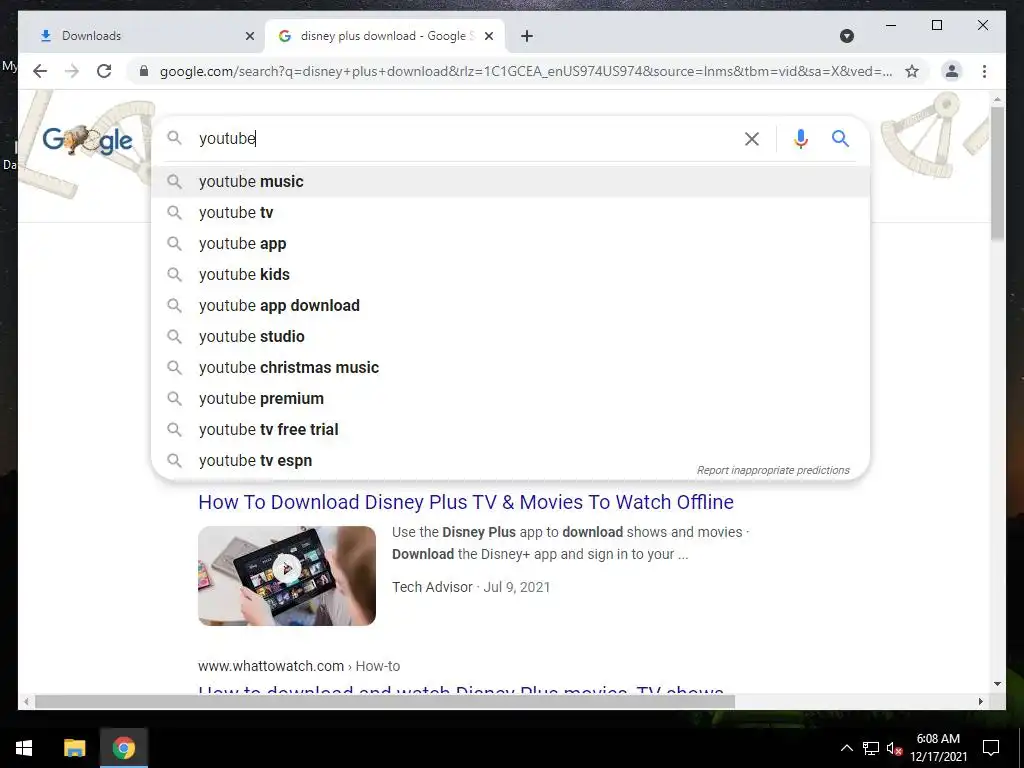View site info via the lock icon
The width and height of the screenshot is (1024, 768).
pyautogui.click(x=144, y=71)
